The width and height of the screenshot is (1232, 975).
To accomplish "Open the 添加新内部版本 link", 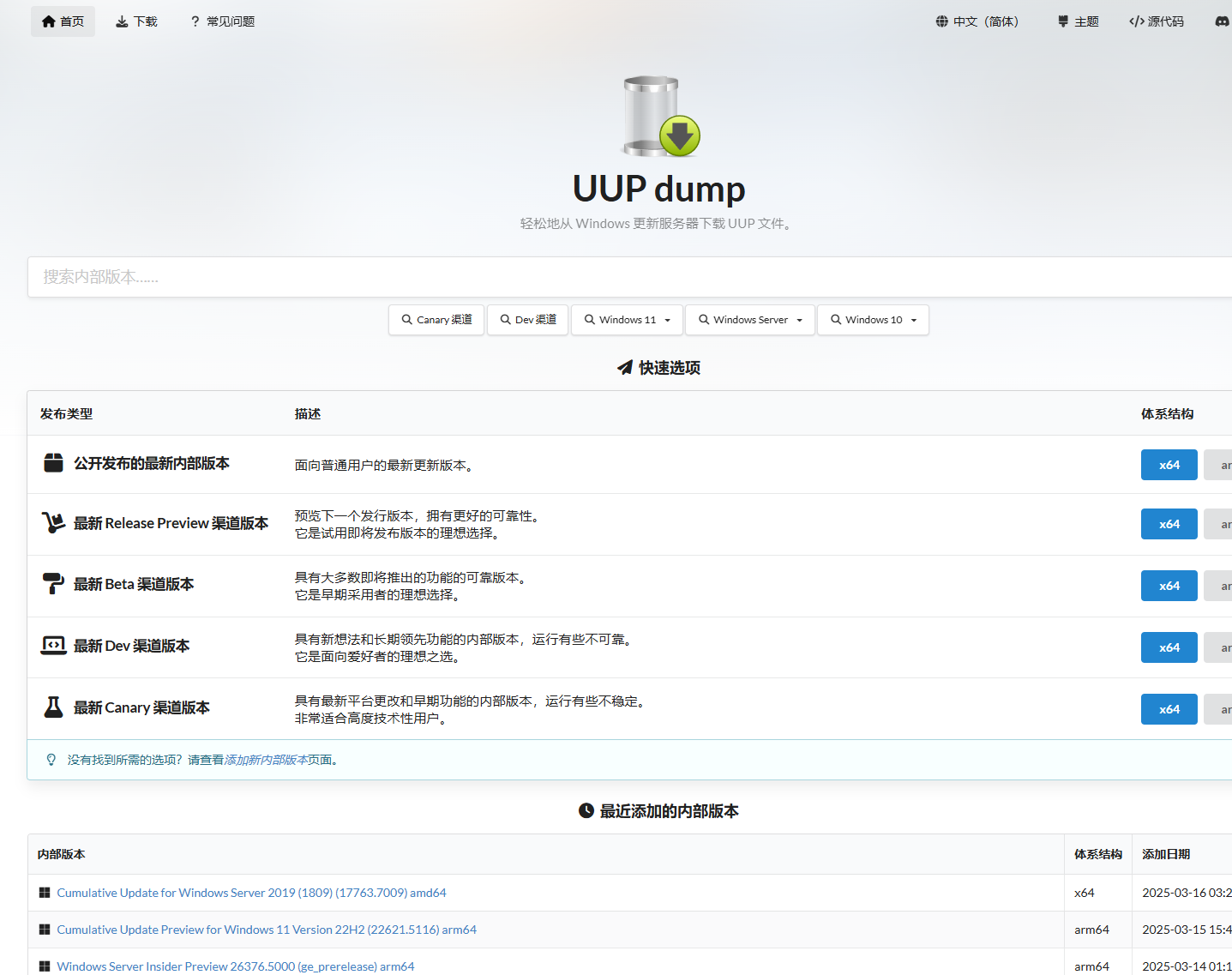I will coord(266,760).
